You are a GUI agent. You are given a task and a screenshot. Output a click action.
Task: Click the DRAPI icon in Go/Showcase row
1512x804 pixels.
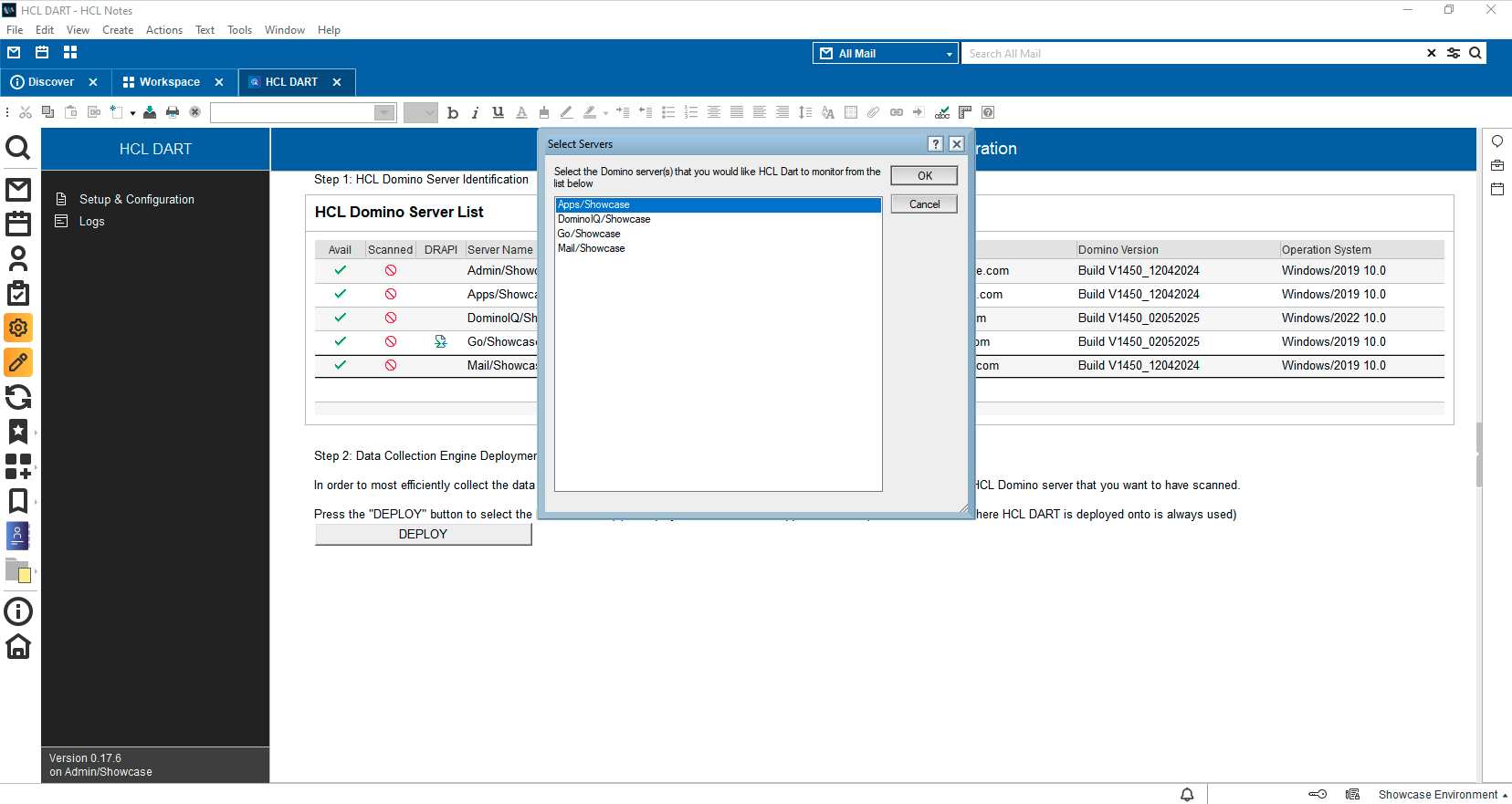[441, 341]
